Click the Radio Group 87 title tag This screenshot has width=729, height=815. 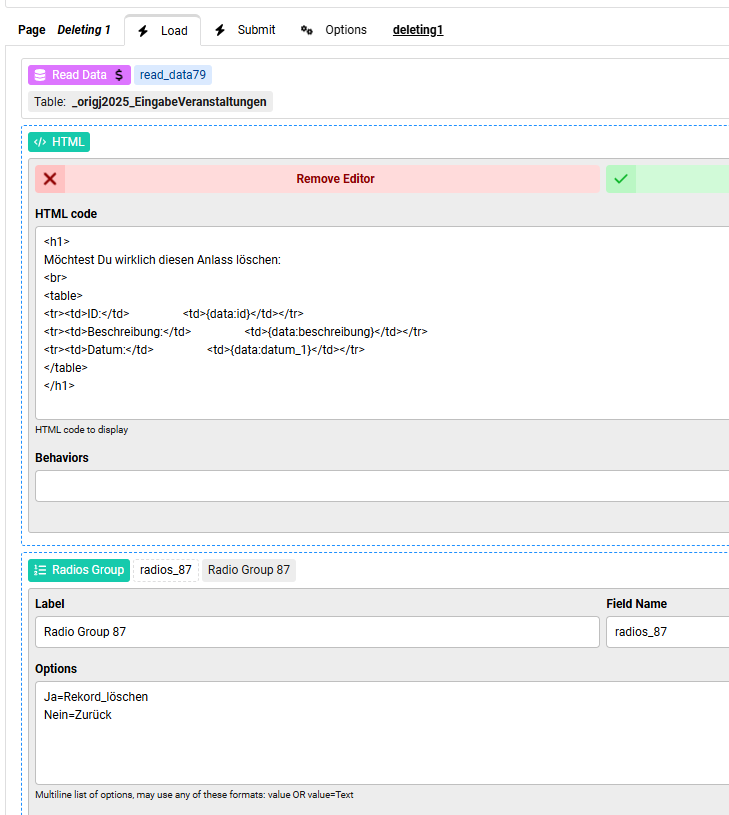pyautogui.click(x=249, y=570)
